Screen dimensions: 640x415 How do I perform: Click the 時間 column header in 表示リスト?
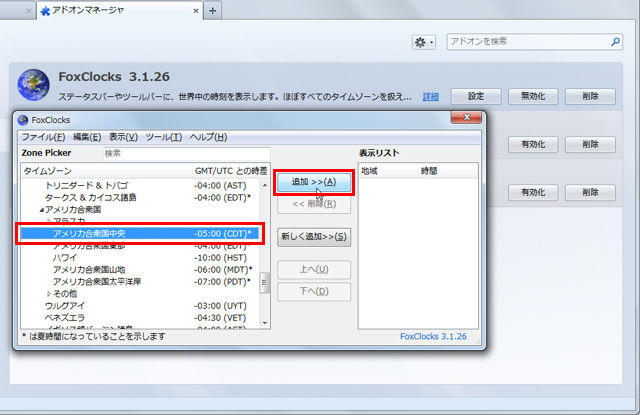(x=448, y=171)
